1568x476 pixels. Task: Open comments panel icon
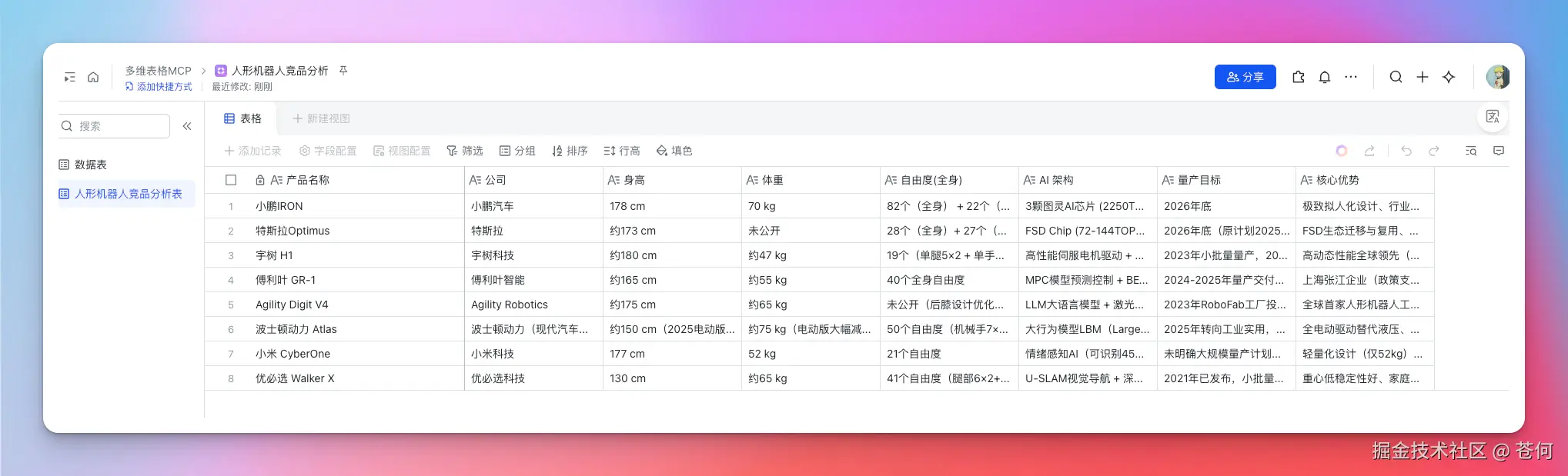coord(1499,151)
